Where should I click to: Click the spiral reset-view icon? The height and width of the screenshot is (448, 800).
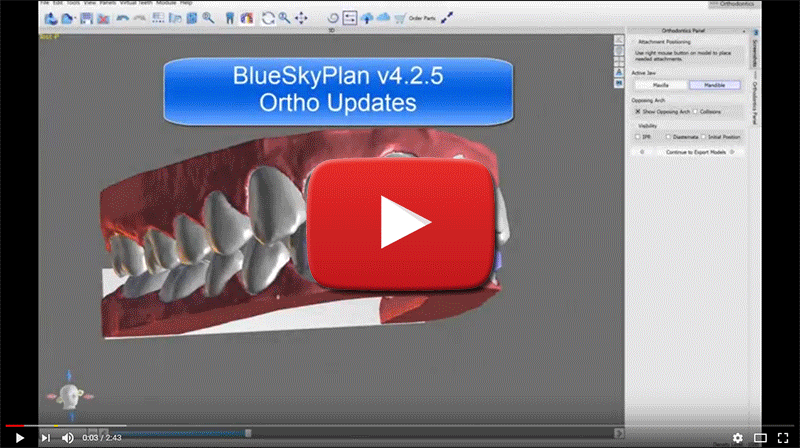333,18
